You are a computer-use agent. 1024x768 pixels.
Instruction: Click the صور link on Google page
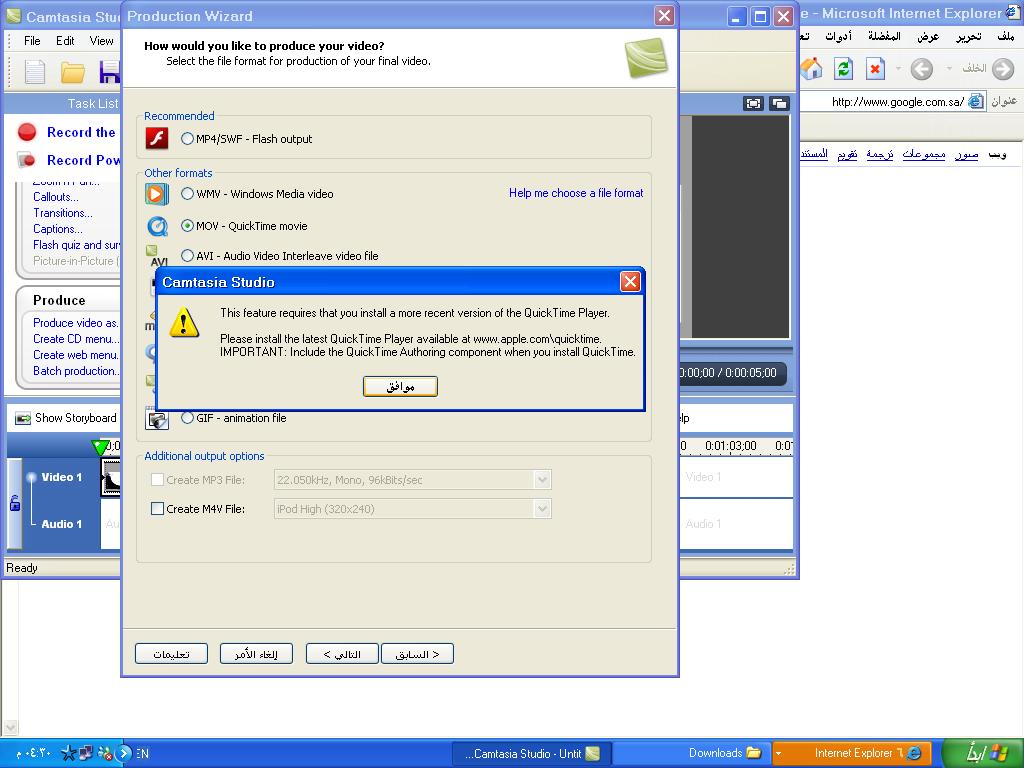point(967,154)
